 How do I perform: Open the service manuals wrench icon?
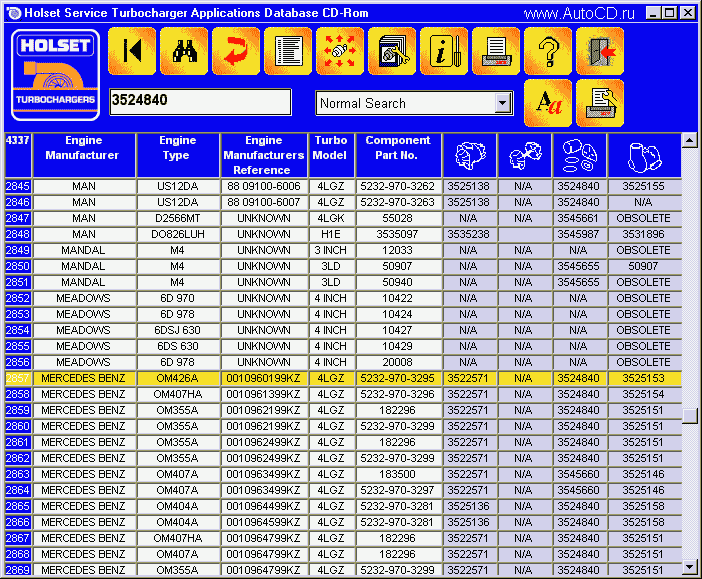(392, 51)
